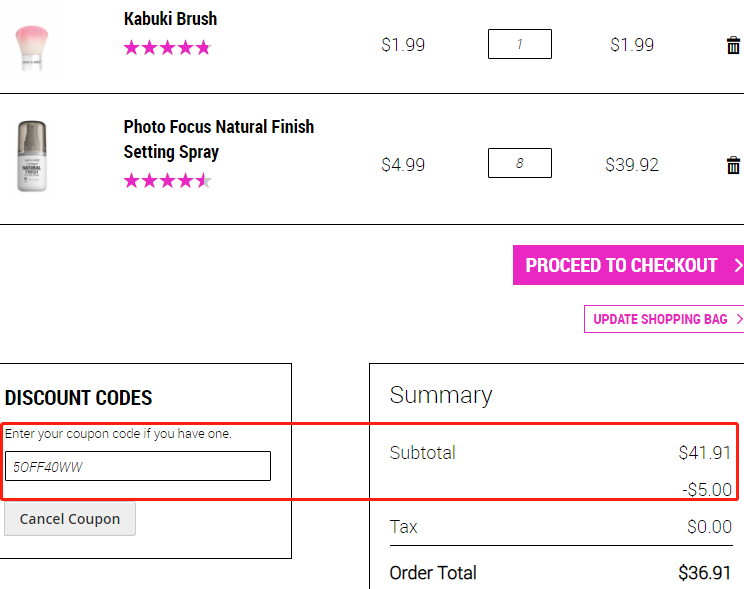Screen dimensions: 744x589
Task: Click Update Shopping Bag button
Action: tap(664, 319)
